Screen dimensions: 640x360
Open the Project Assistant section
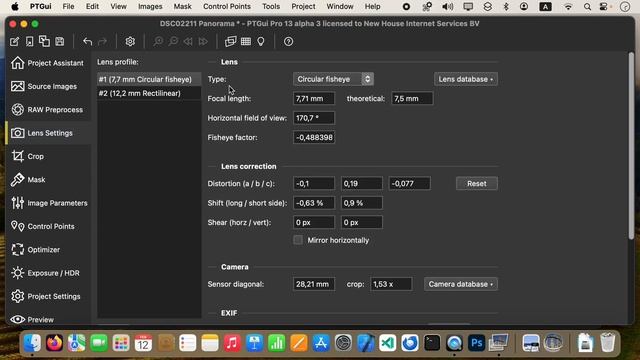48,63
